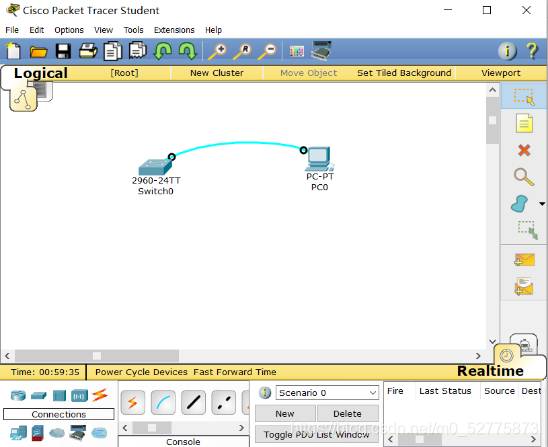The image size is (548, 447).
Task: Switch to the Realtime mode tab
Action: 490,371
